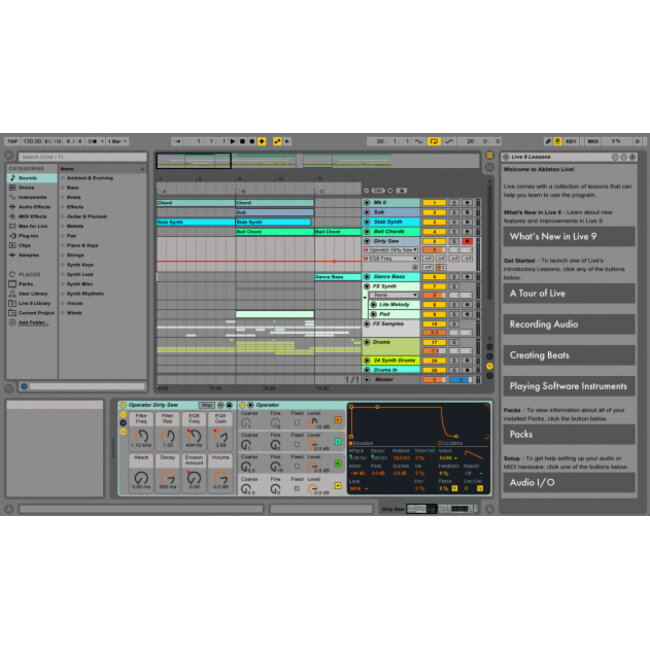
Task: Open Packs in Places
Action: pyautogui.click(x=32, y=284)
